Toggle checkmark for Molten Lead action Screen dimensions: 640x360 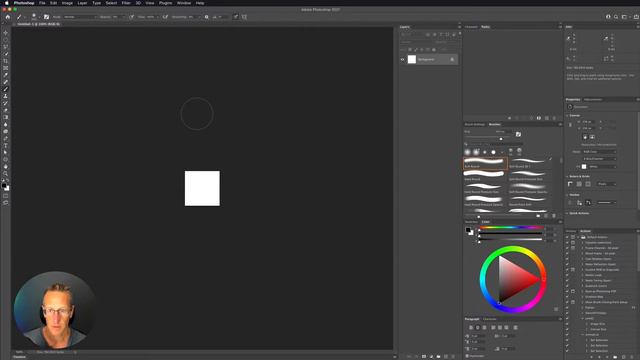tap(567, 275)
